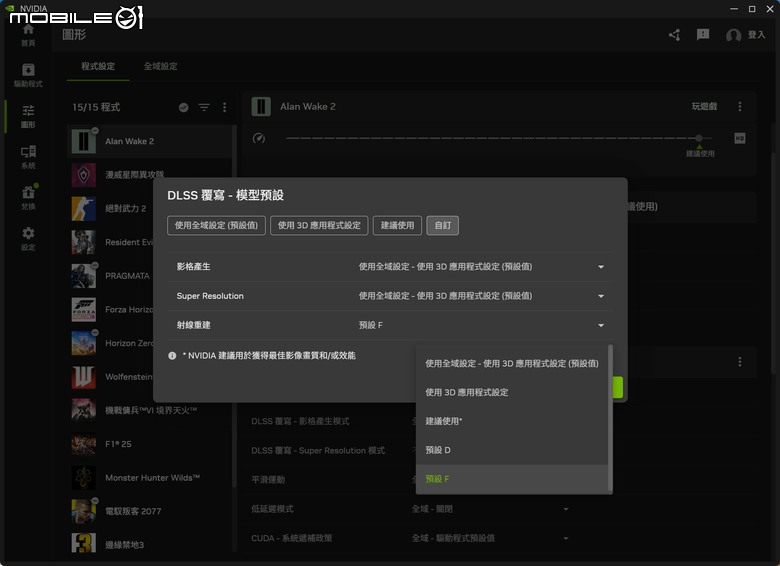The height and width of the screenshot is (566, 780).
Task: Select PRAGMATA in program list
Action: (x=149, y=276)
